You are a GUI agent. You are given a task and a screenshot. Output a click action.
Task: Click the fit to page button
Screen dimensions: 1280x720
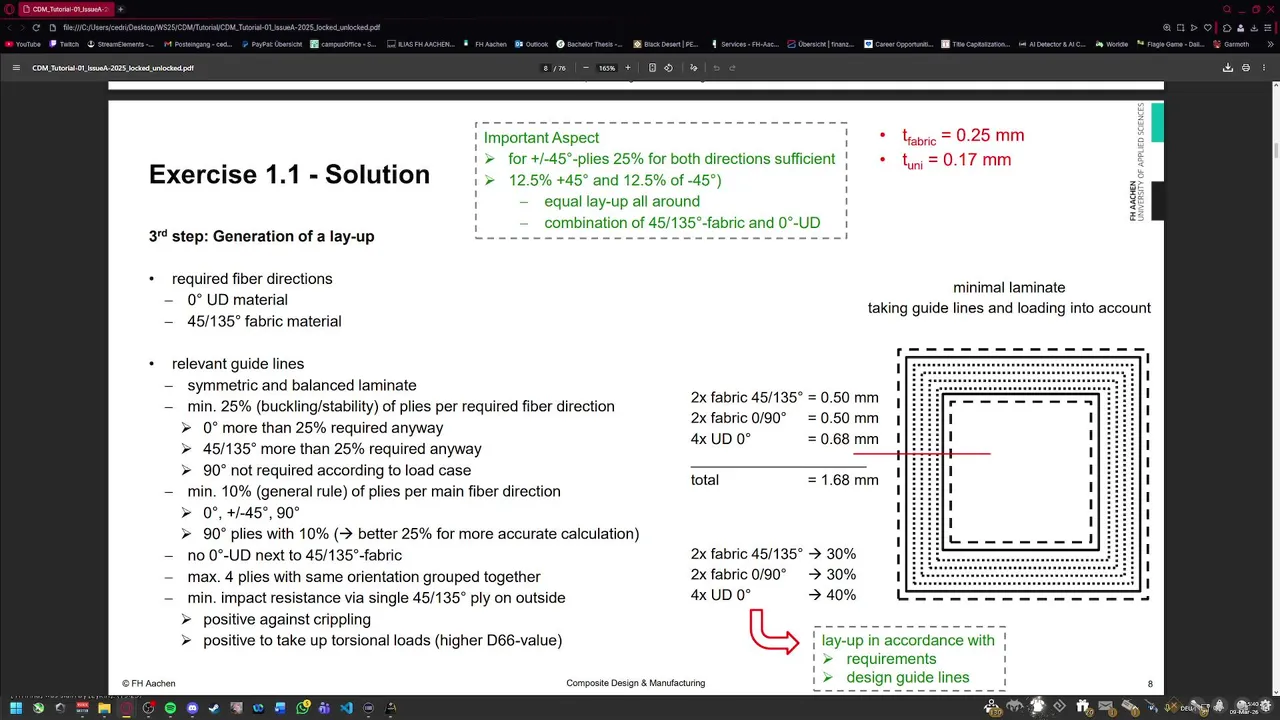coord(652,68)
